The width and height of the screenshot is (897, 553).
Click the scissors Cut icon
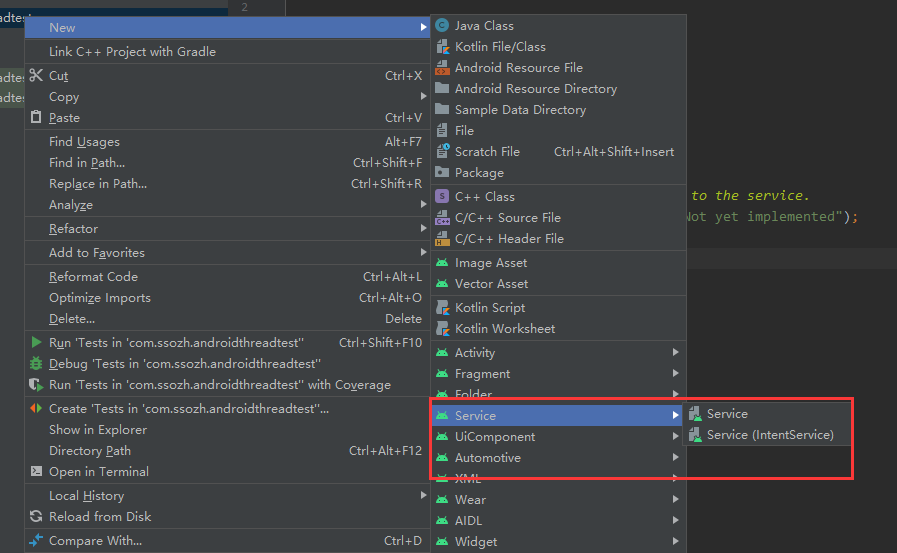point(36,75)
